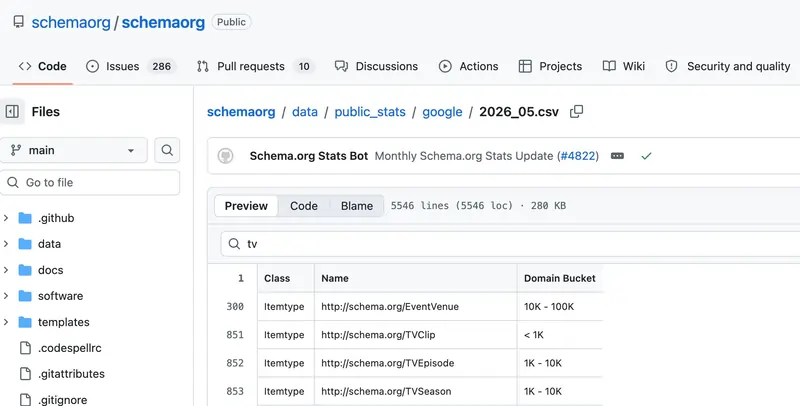Open the .codespellrc file
Image resolution: width=800 pixels, height=406 pixels.
tap(69, 348)
